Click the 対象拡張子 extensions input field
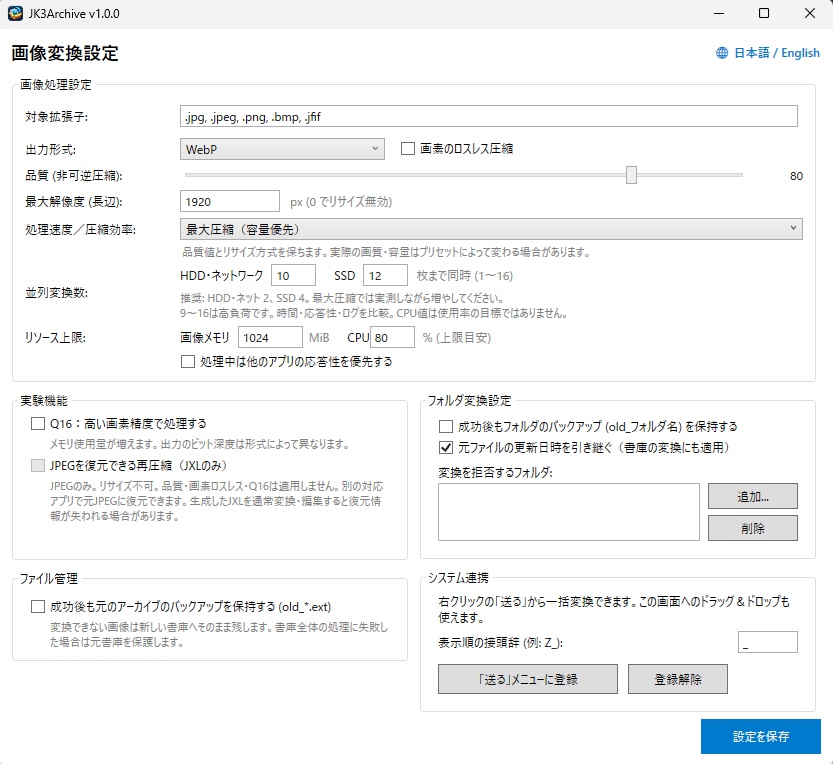The height and width of the screenshot is (764, 833). point(488,116)
